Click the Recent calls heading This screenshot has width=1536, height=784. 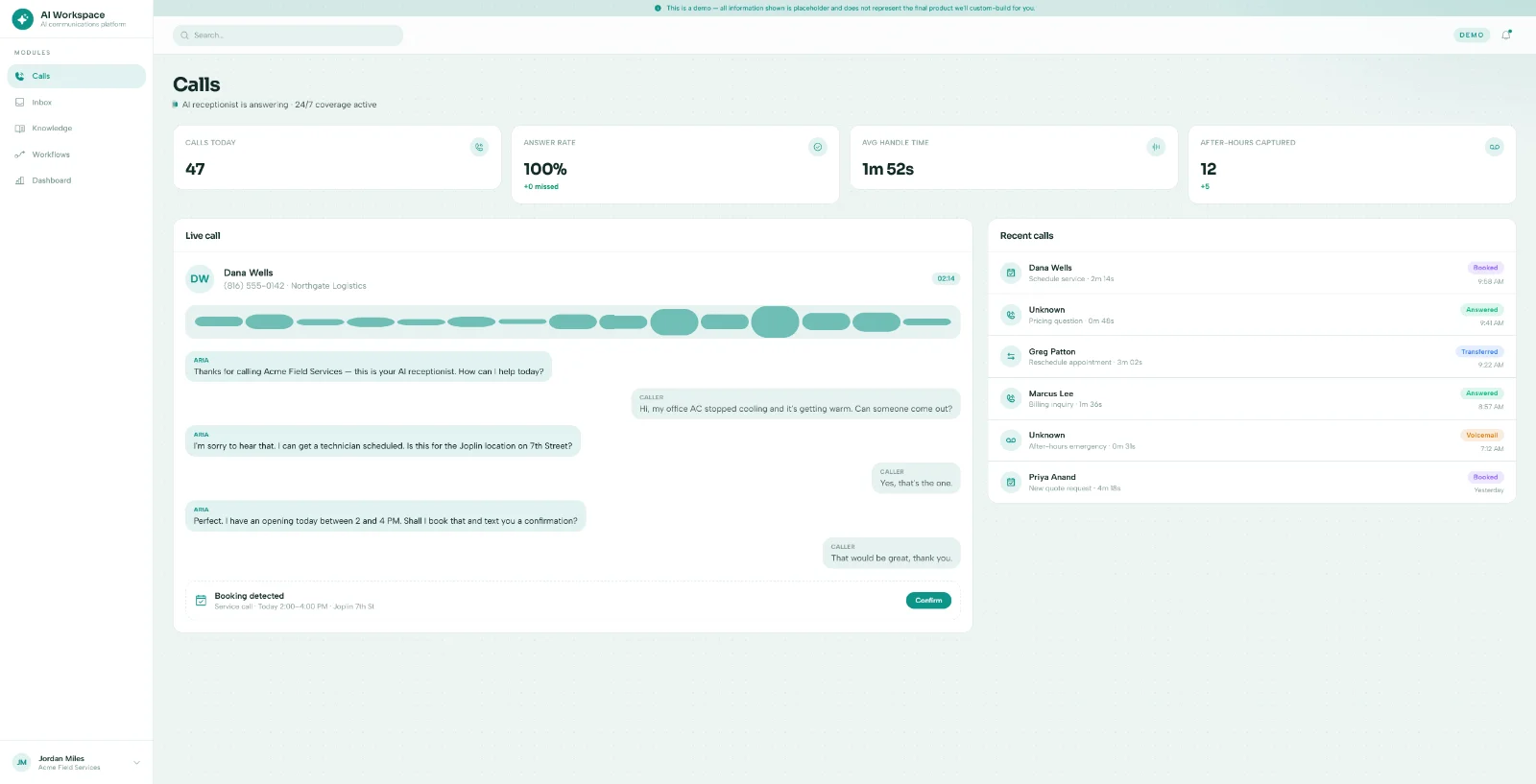1026,236
